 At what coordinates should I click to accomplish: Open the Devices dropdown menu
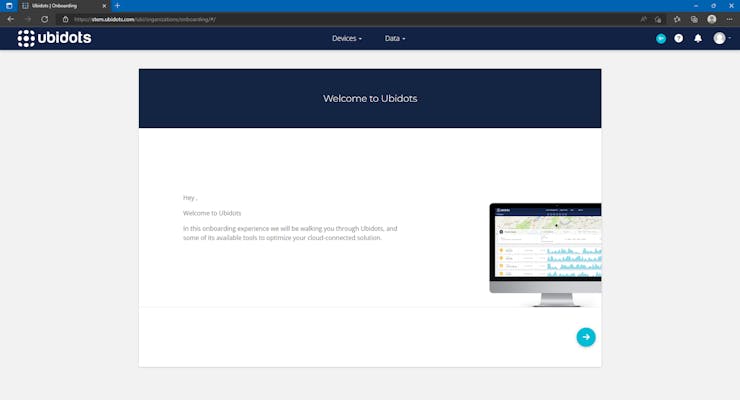(x=347, y=39)
